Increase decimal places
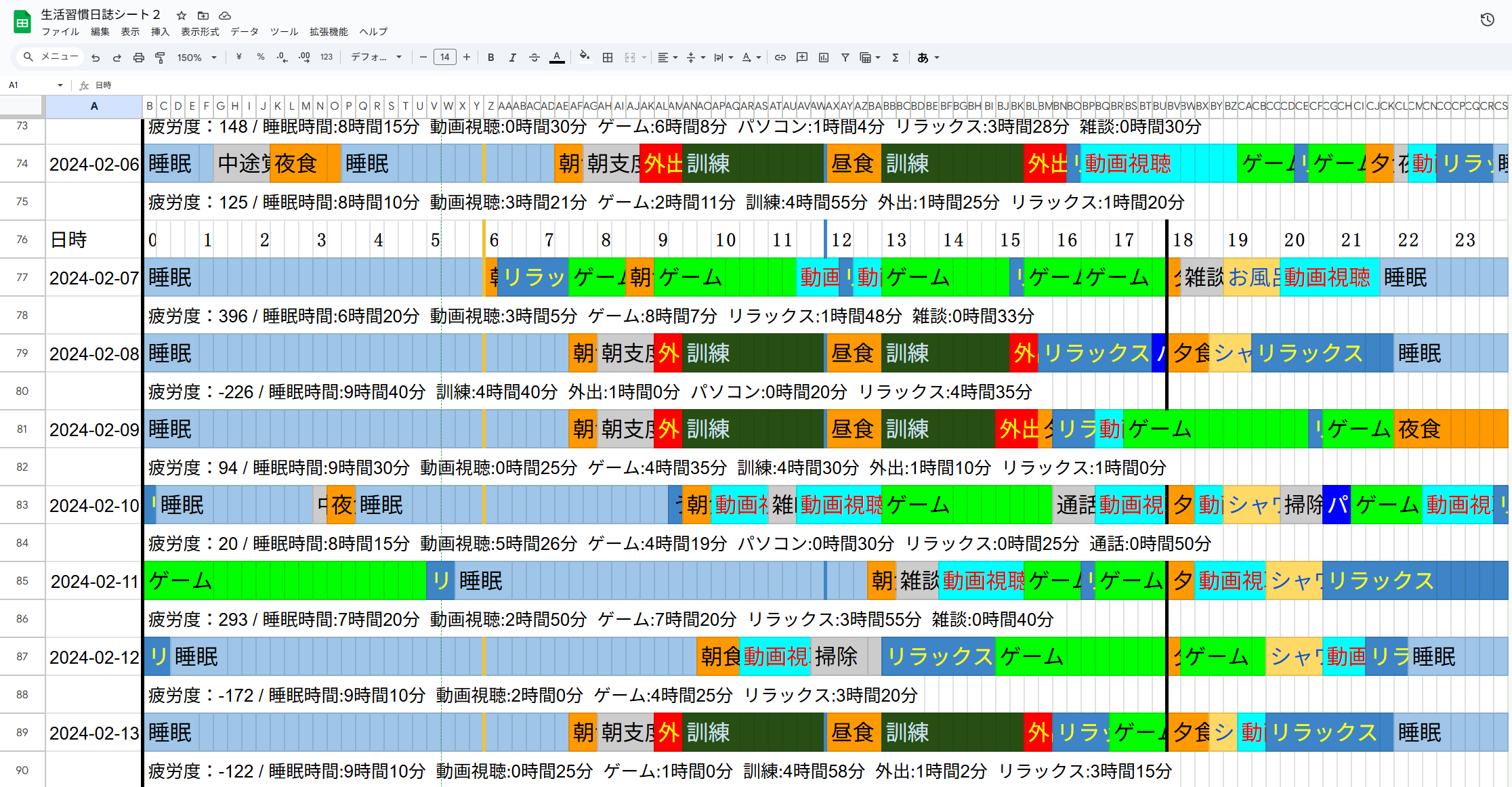 [x=304, y=58]
